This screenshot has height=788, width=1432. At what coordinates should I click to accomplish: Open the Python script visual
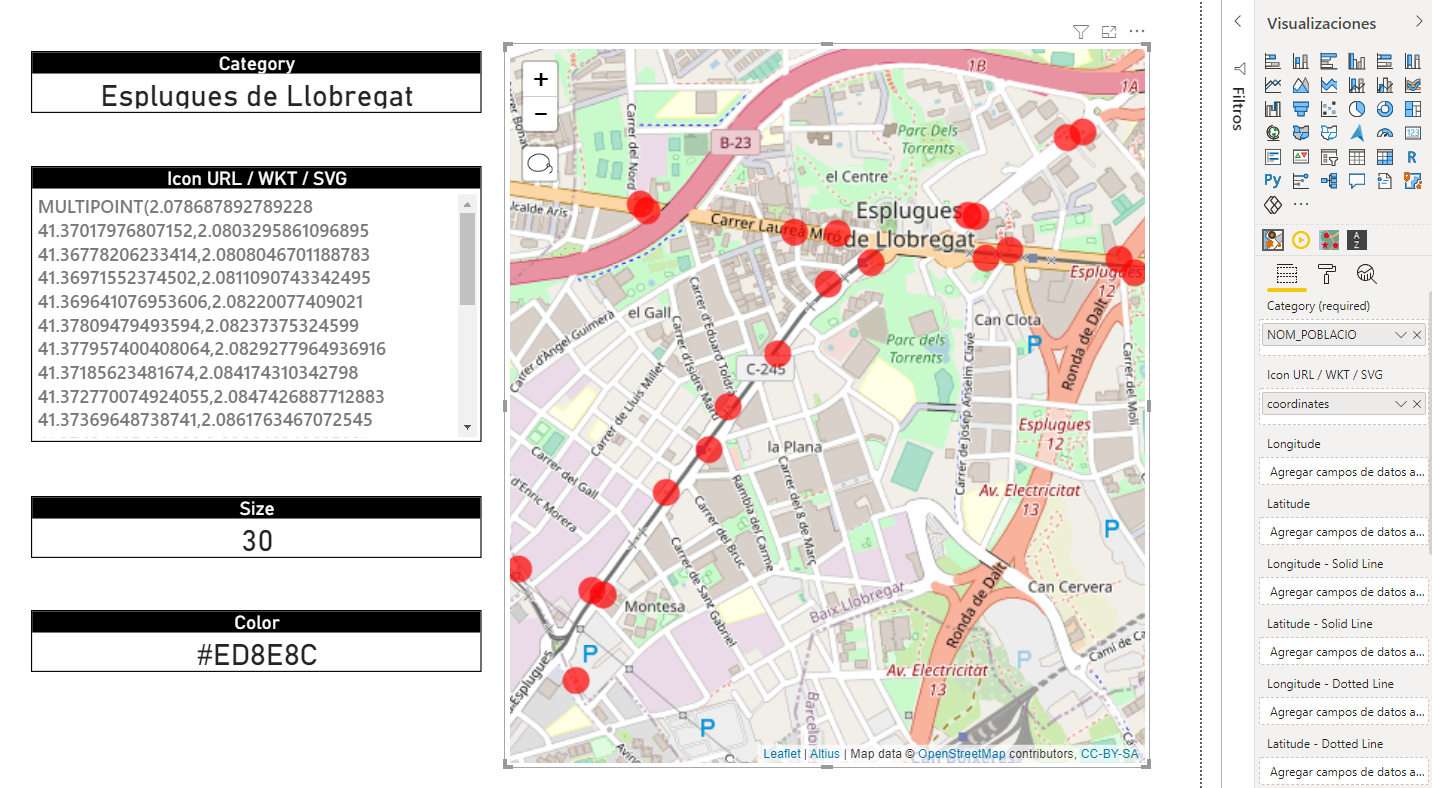coord(1272,180)
